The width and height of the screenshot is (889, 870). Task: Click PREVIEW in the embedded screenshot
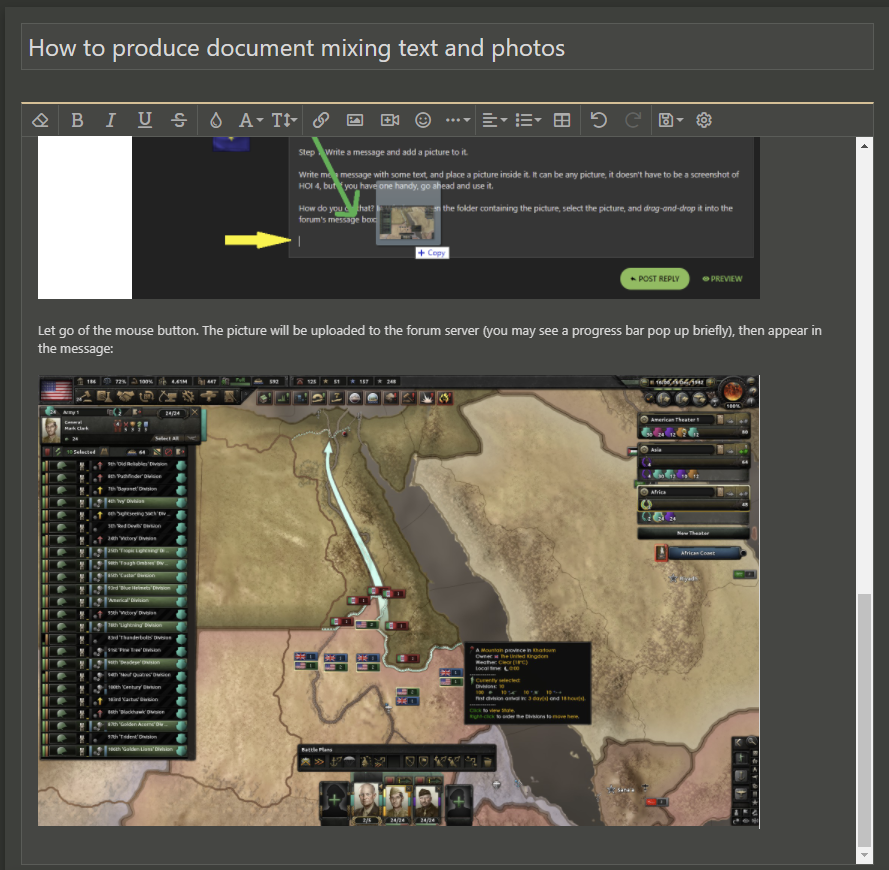pyautogui.click(x=722, y=279)
